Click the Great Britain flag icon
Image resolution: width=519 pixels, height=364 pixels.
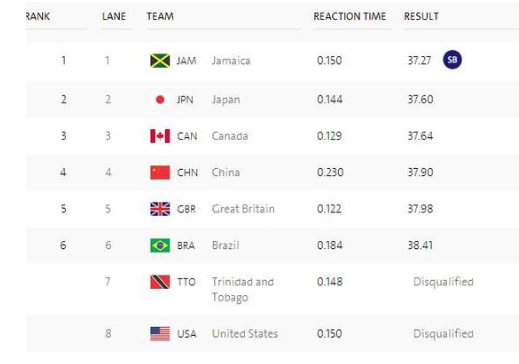point(160,209)
